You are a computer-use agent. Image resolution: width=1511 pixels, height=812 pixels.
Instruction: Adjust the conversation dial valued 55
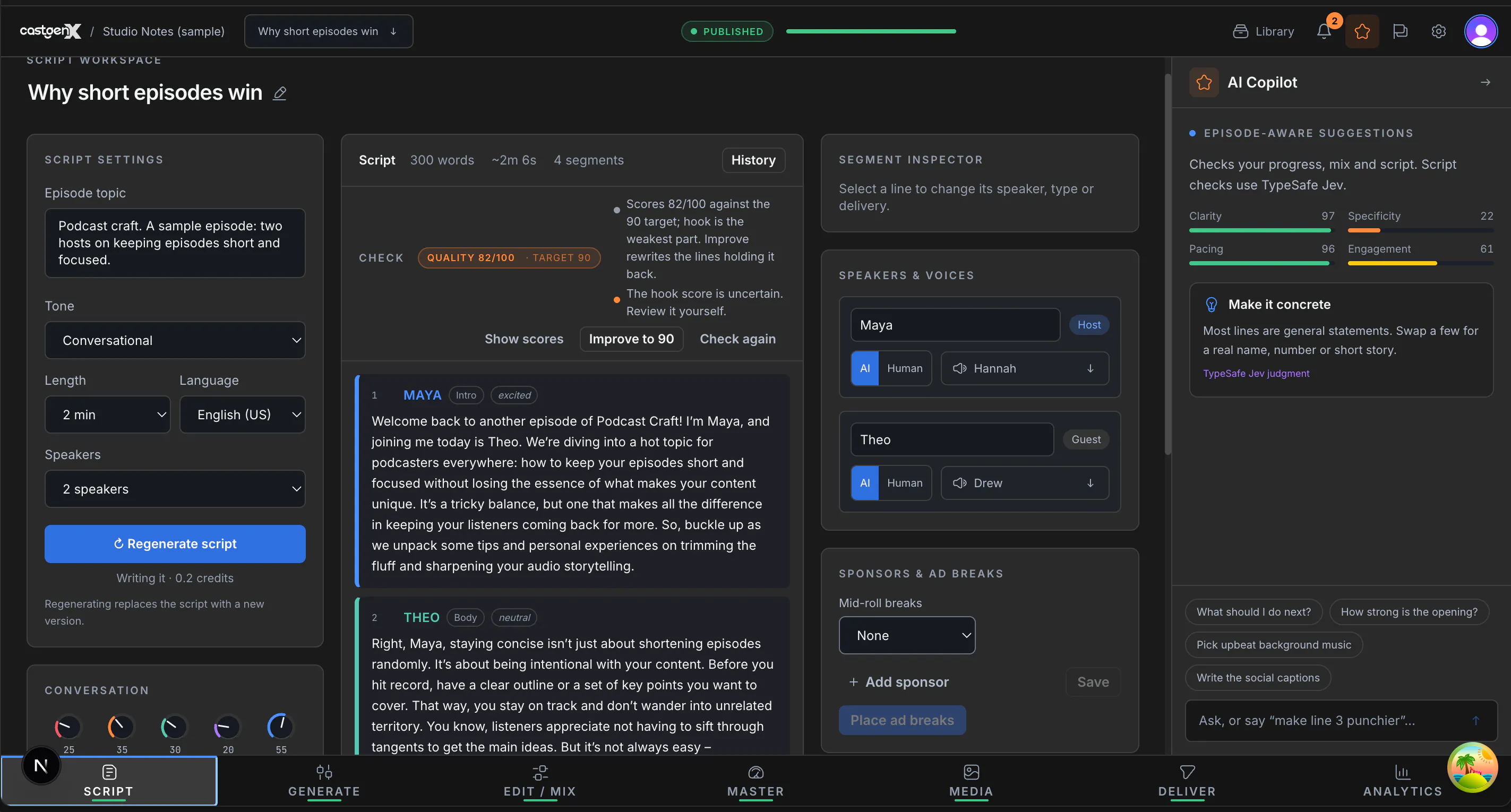[281, 727]
